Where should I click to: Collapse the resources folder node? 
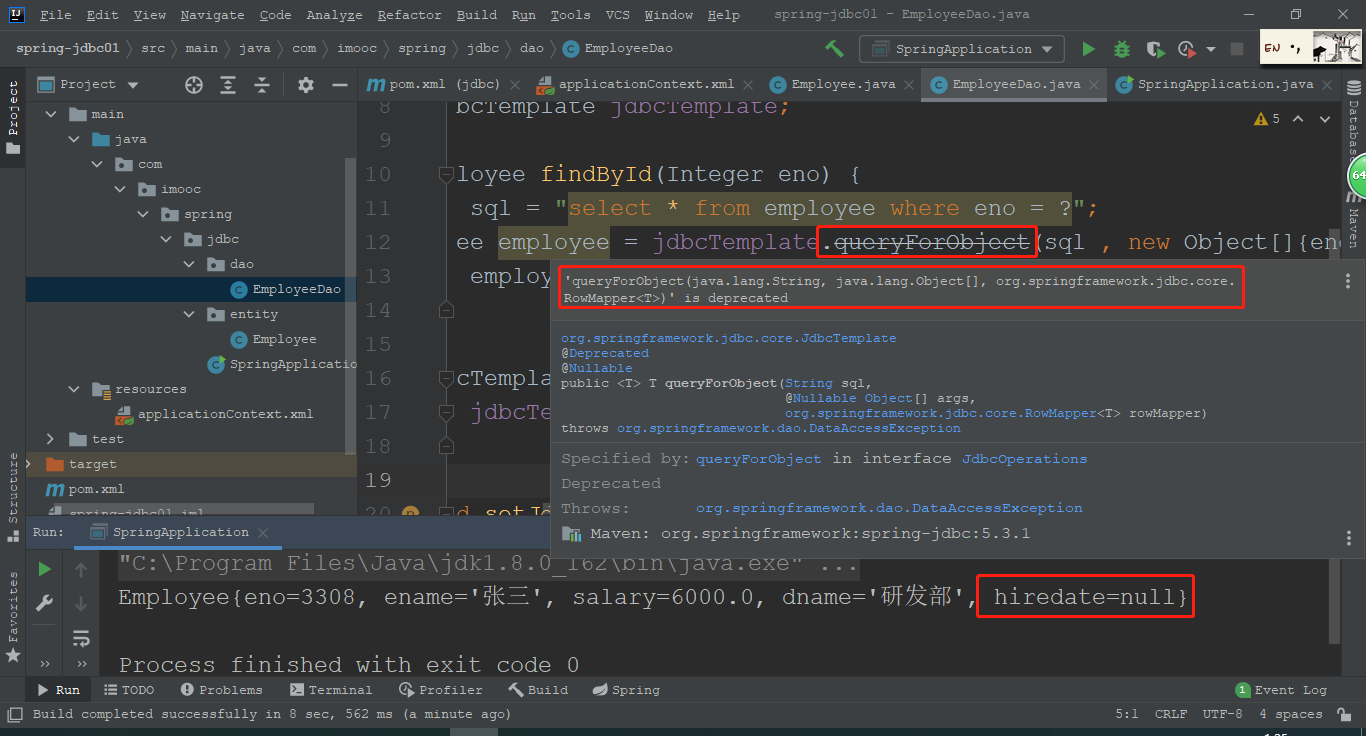(74, 389)
